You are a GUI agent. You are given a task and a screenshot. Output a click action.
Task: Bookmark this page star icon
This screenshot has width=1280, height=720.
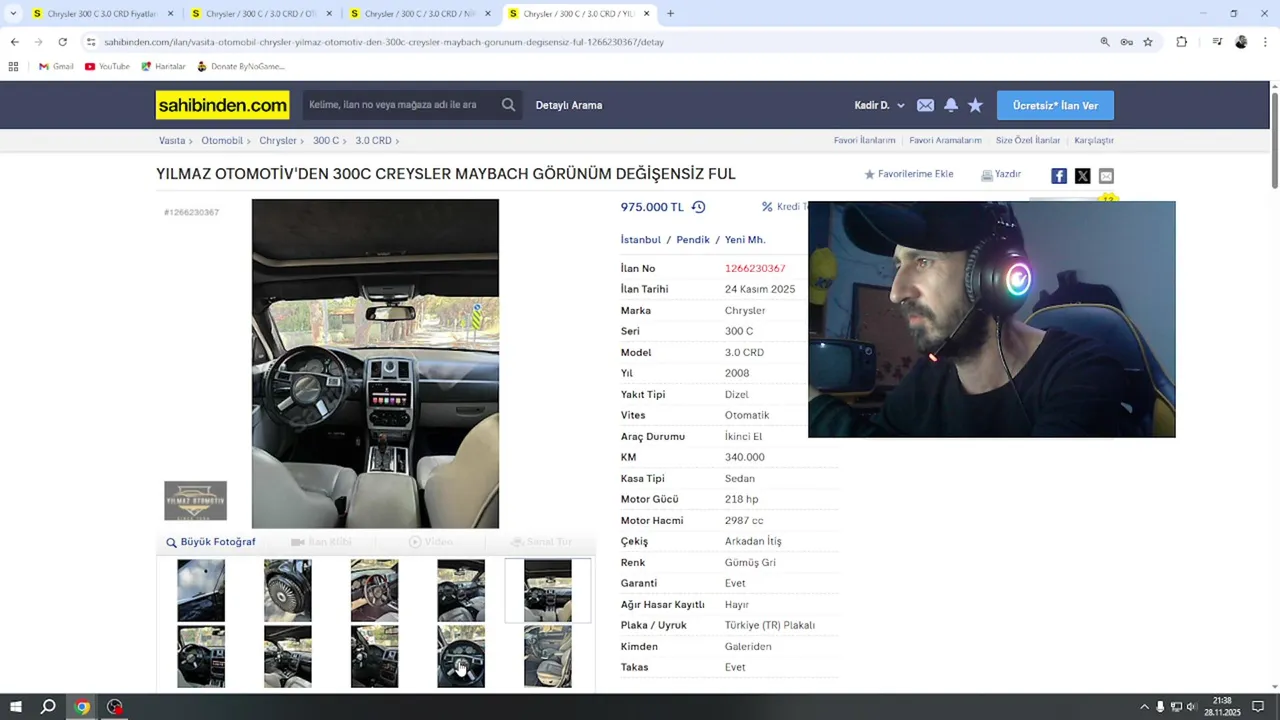(x=1148, y=42)
